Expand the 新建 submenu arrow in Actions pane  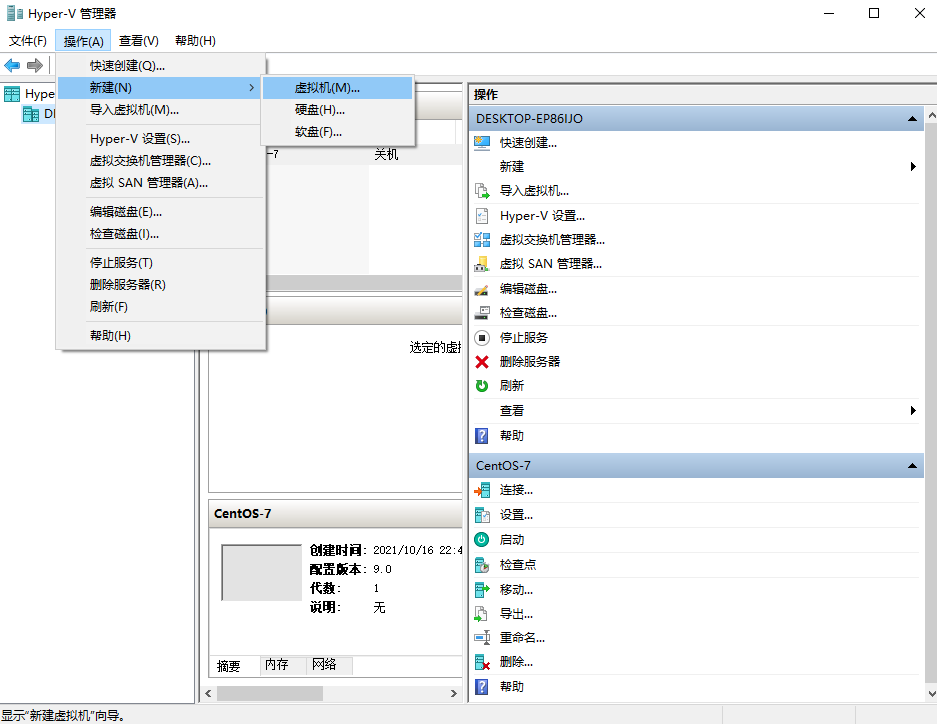pyautogui.click(x=912, y=167)
